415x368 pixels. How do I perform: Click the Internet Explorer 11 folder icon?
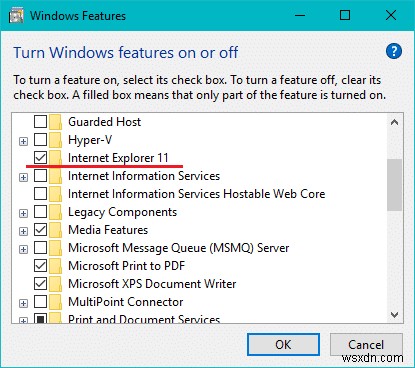pos(55,157)
